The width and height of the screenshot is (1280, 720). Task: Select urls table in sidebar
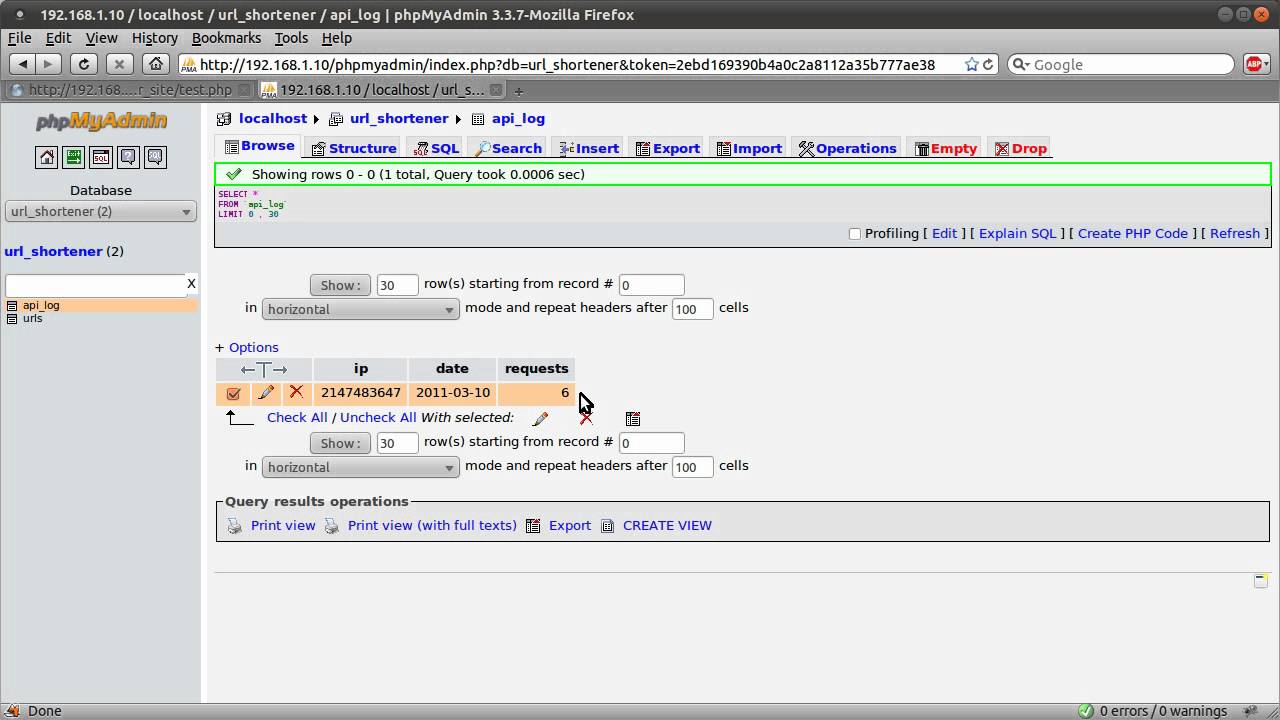pos(33,318)
